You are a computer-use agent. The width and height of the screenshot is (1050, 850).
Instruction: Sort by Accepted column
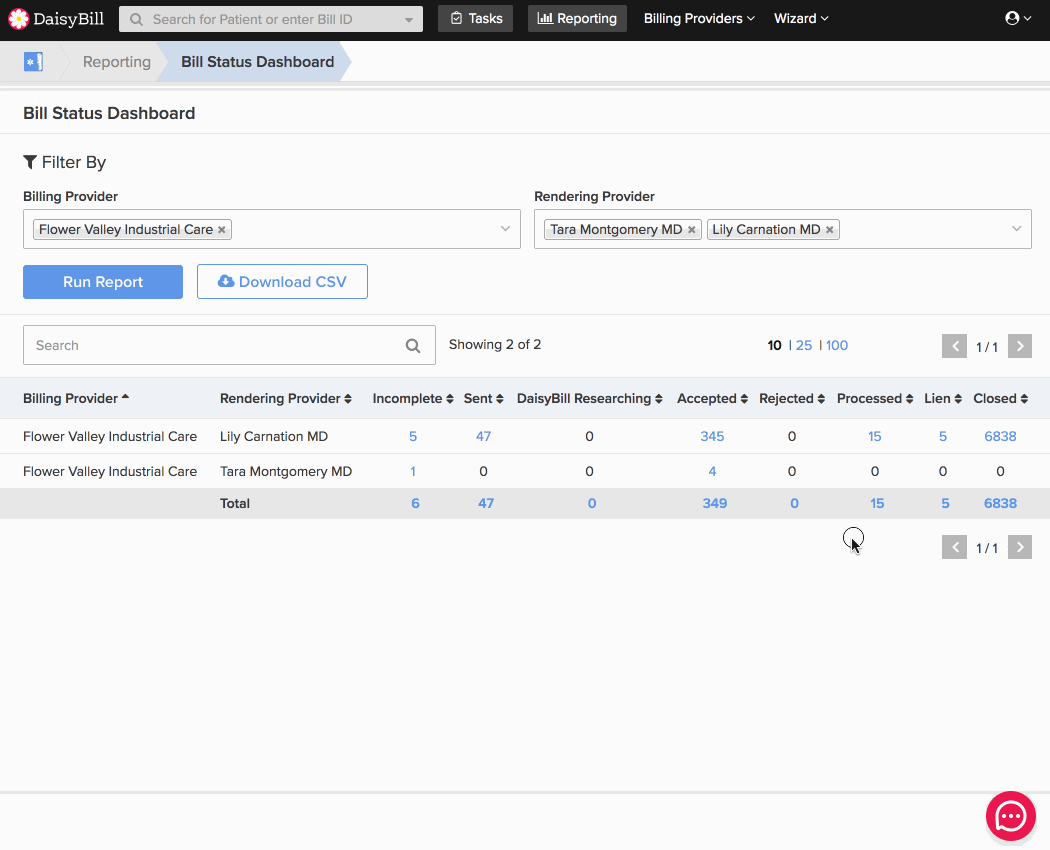(x=712, y=399)
